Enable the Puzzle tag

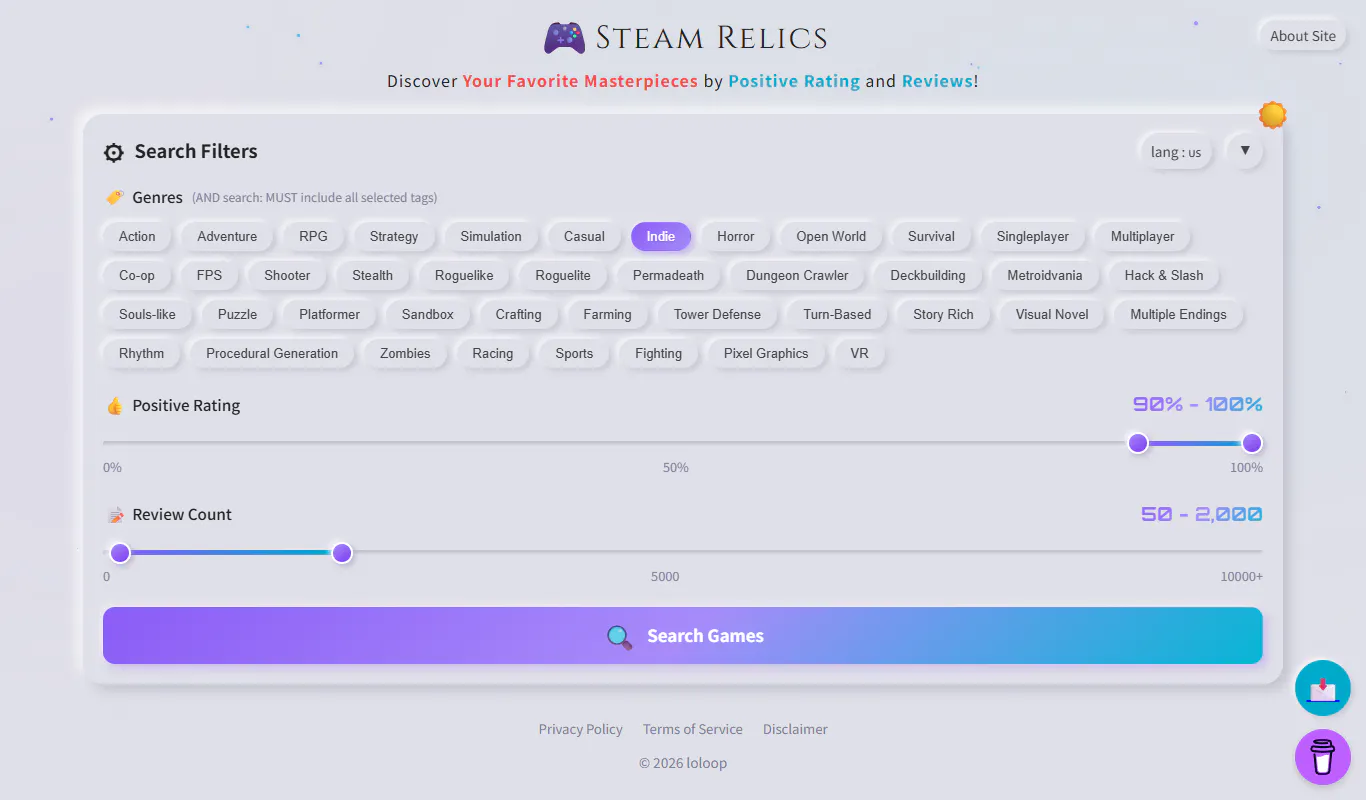[238, 315]
